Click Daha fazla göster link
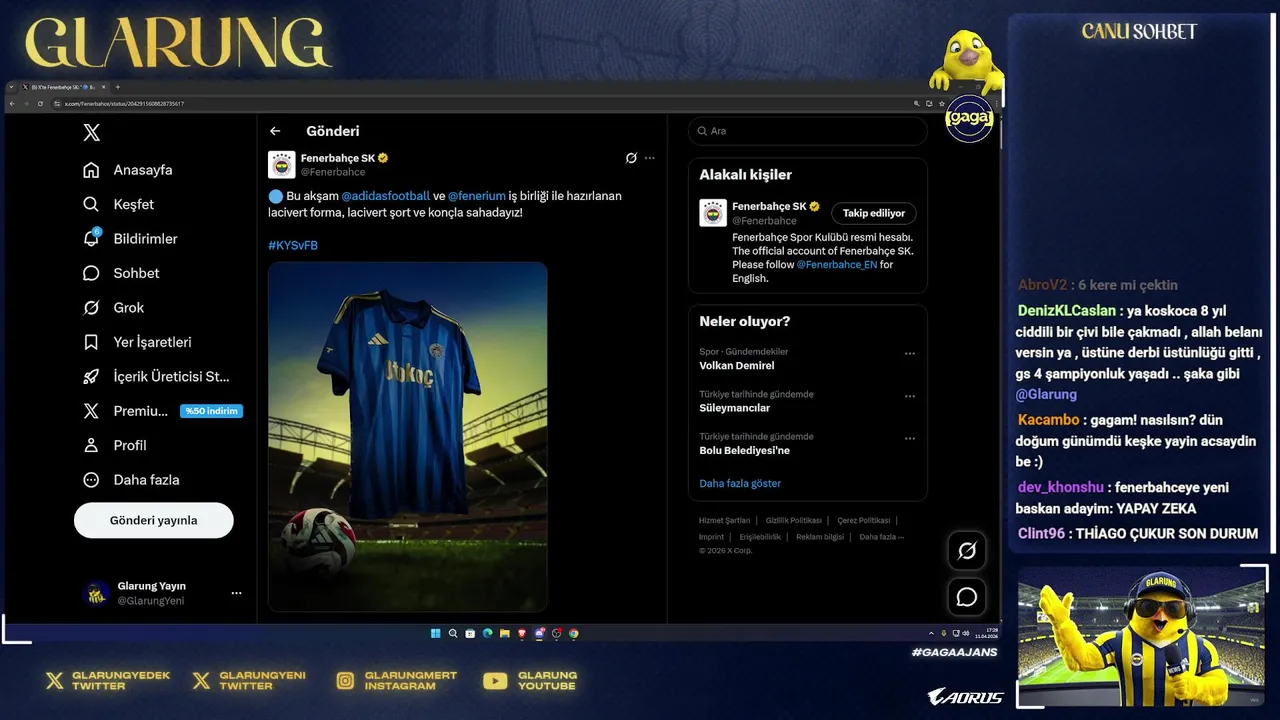The width and height of the screenshot is (1280, 720). click(x=740, y=483)
